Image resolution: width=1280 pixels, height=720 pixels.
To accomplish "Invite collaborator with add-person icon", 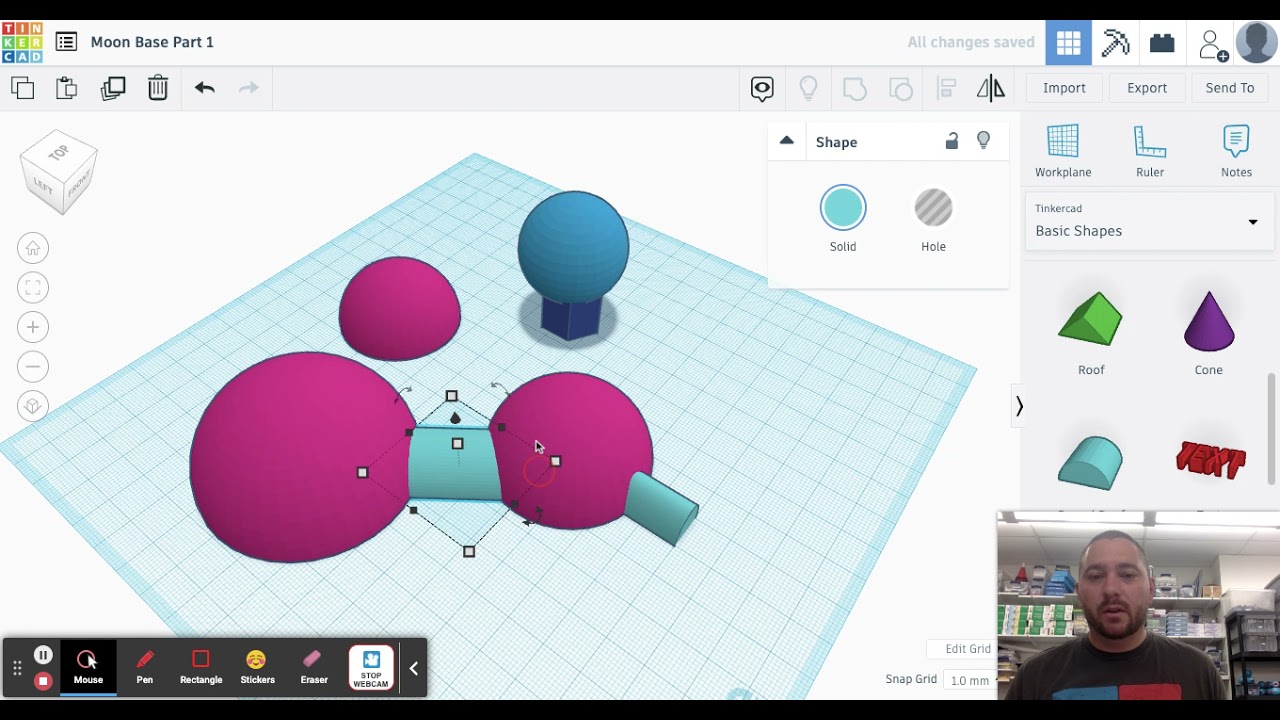I will pos(1212,44).
